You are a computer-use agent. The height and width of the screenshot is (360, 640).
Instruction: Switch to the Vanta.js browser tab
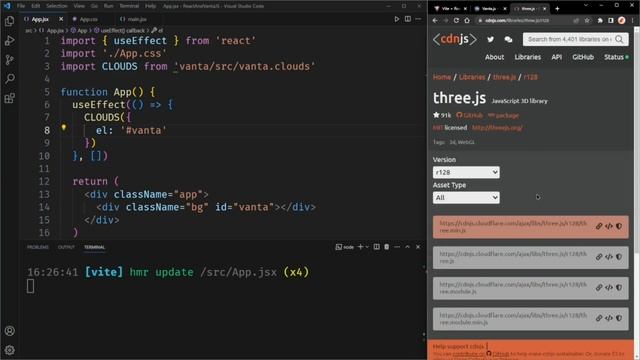[x=489, y=9]
